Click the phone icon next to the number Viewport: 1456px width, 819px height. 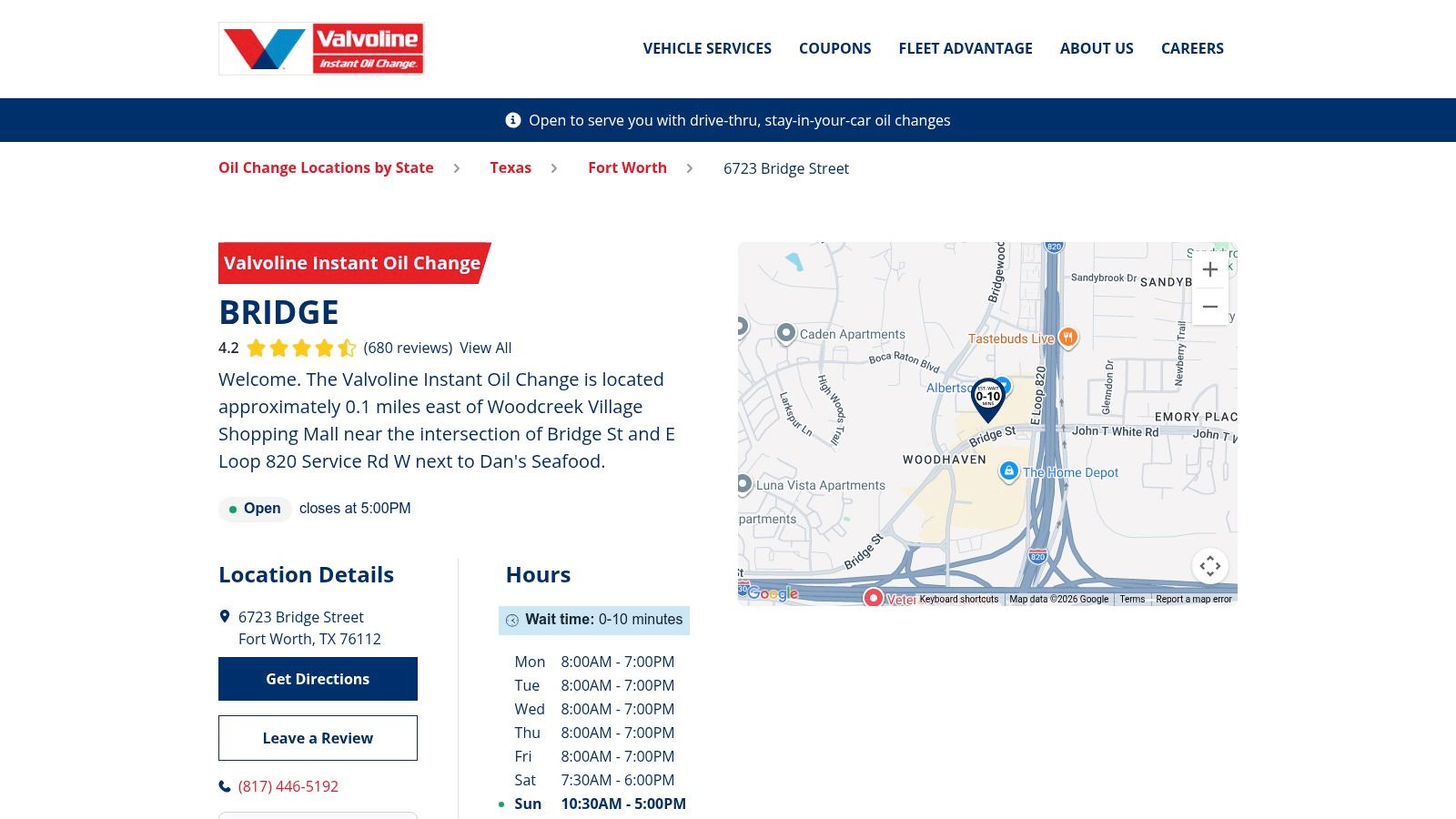tap(224, 785)
